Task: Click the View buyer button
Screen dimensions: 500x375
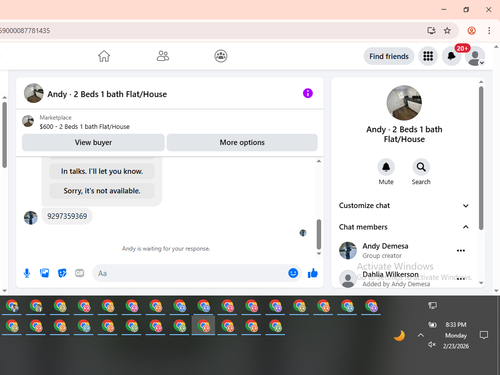Action: point(93,142)
